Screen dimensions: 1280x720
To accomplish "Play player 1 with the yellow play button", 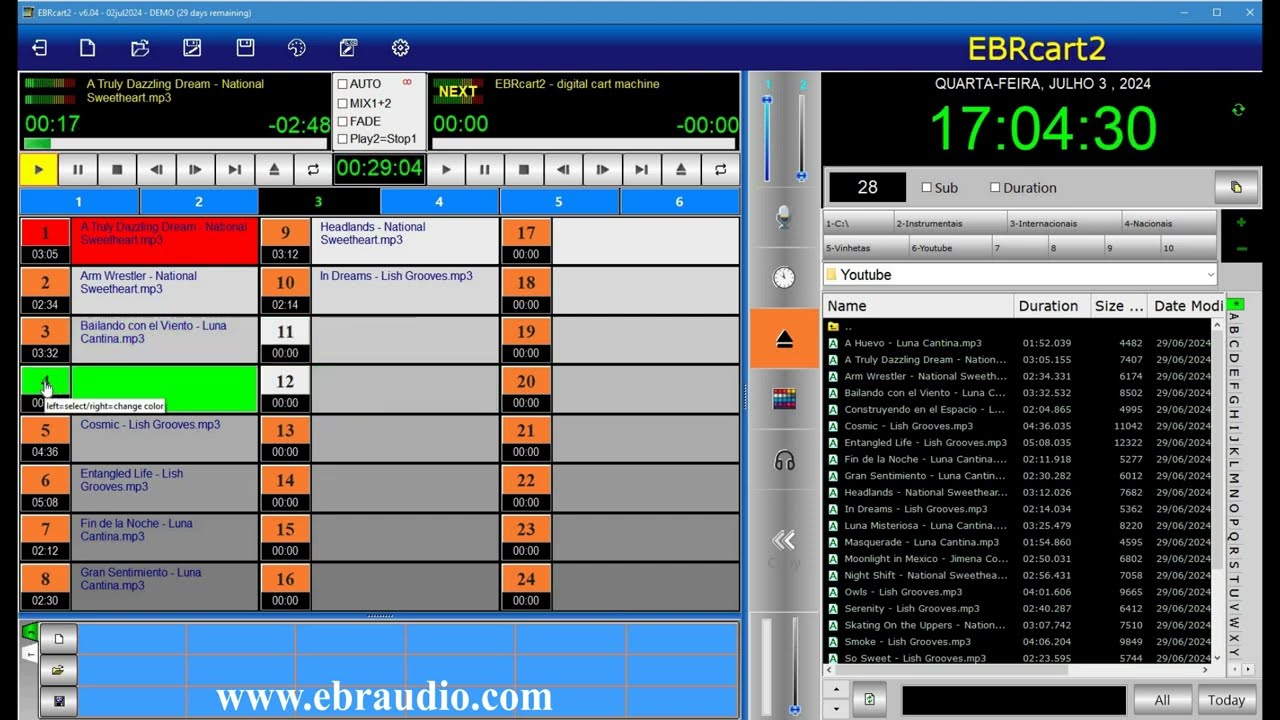I will click(x=39, y=170).
